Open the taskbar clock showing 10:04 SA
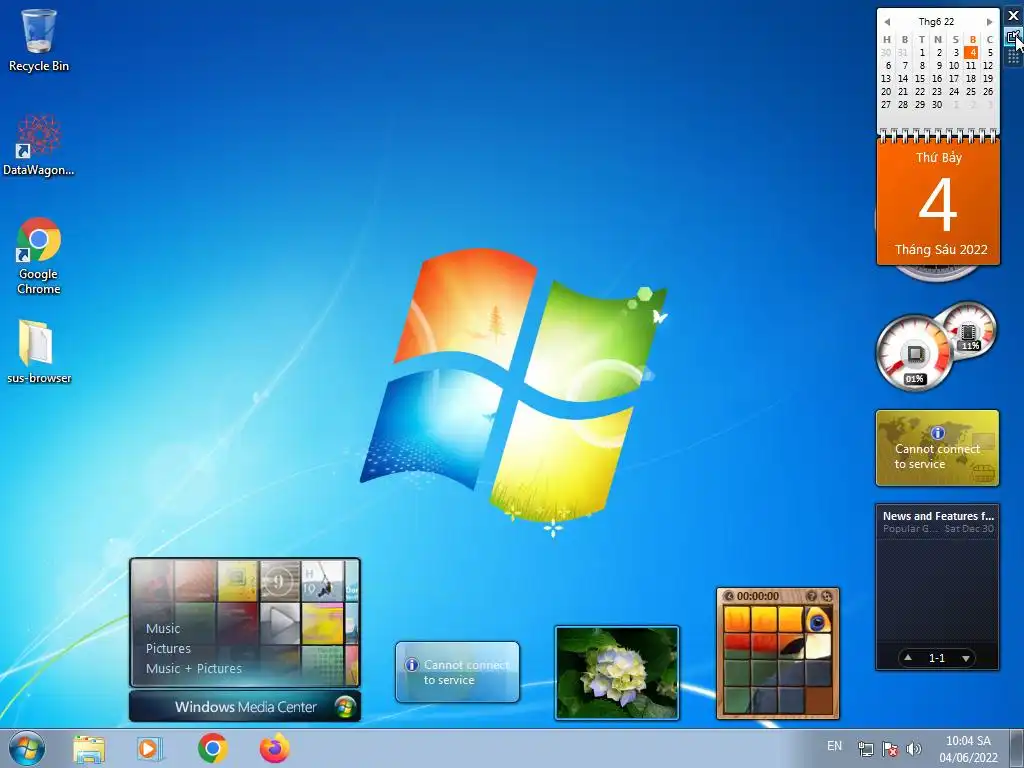The image size is (1024, 768). pyautogui.click(x=968, y=749)
